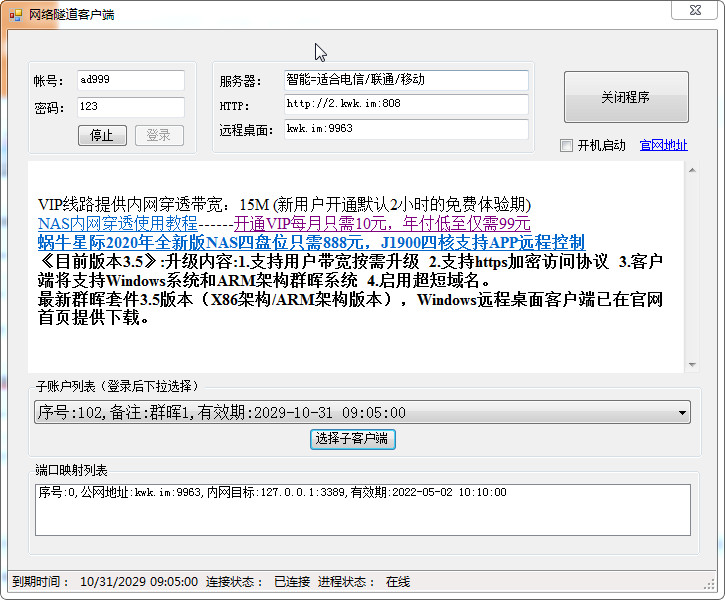Click the announcement scrollbar up arrow
The image size is (725, 600).
[x=691, y=170]
